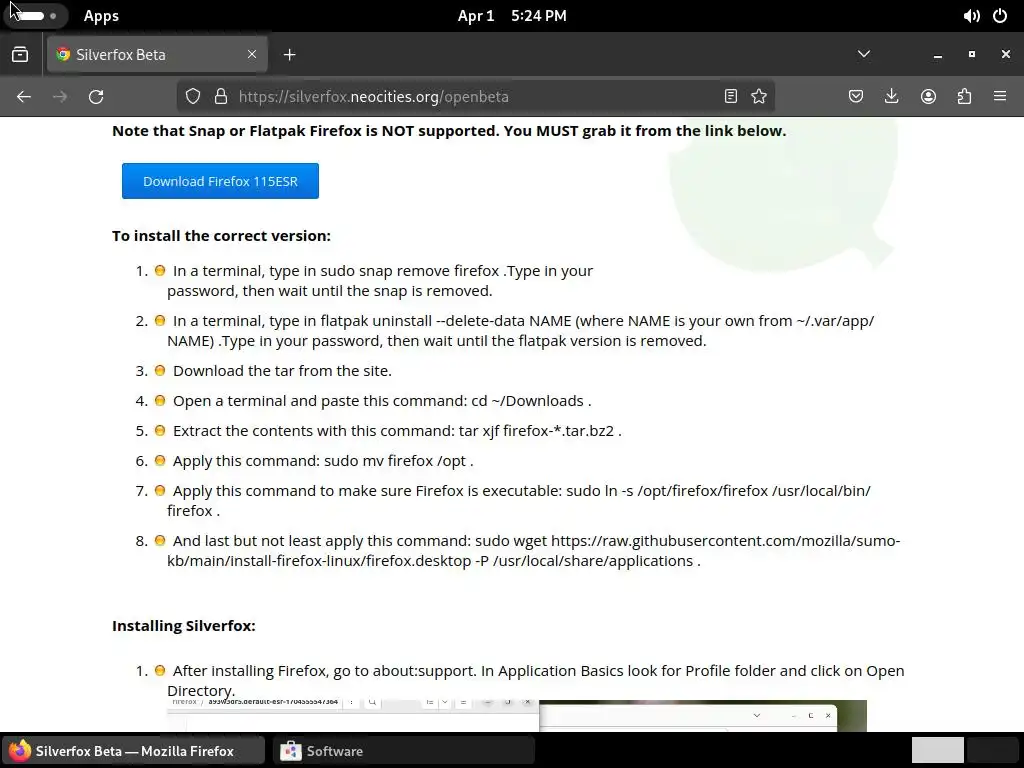The width and height of the screenshot is (1024, 768).
Task: Click the Download Firefox 115ESR button
Action: 220,181
